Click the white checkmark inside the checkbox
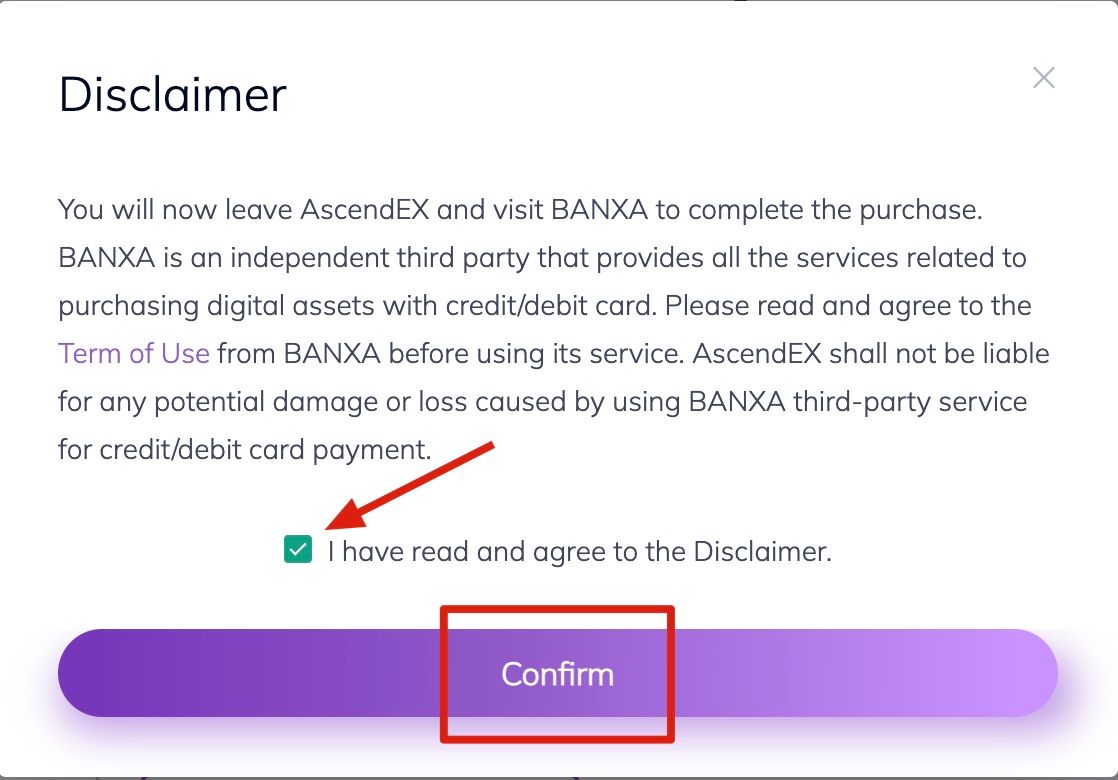The height and width of the screenshot is (780, 1118). coord(298,549)
